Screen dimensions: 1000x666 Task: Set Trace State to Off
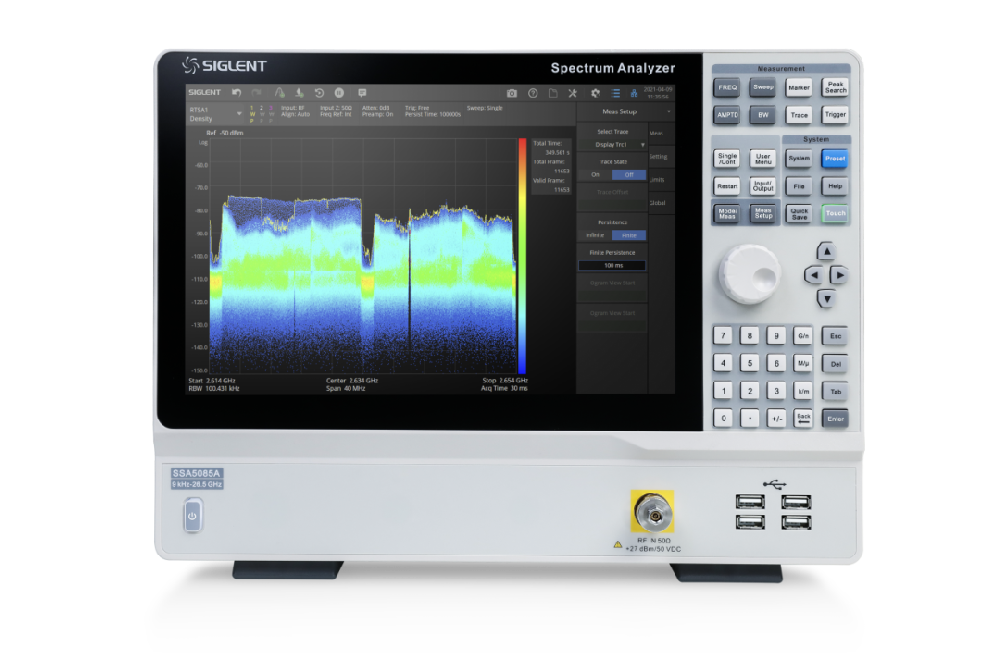pos(628,174)
